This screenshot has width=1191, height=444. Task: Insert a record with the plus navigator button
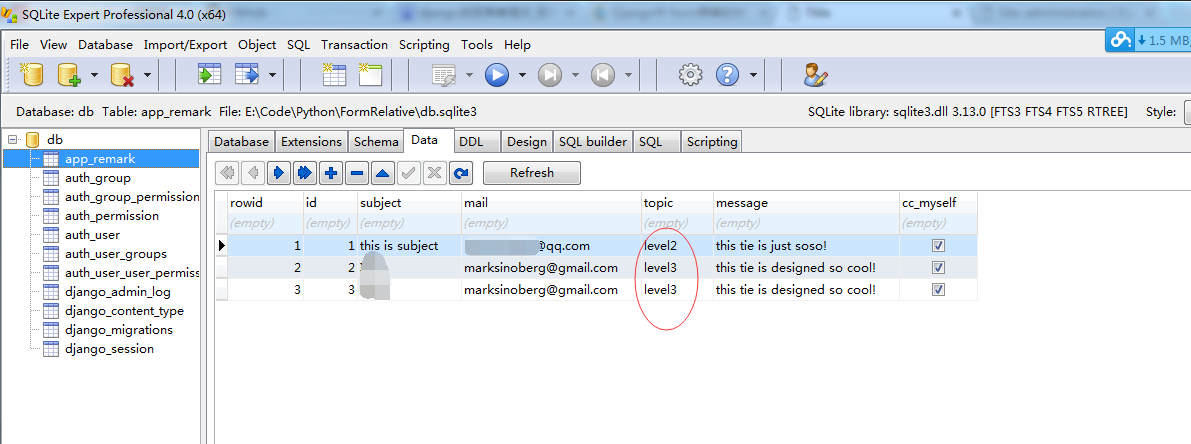click(x=331, y=173)
